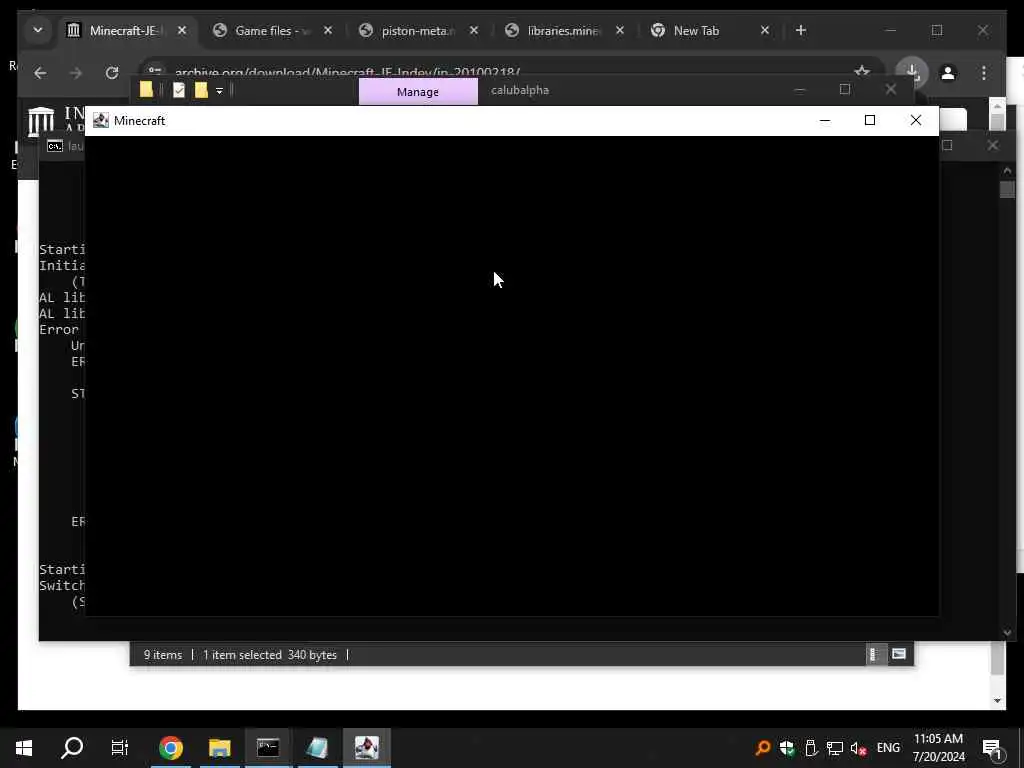Click the Properties quick access icon in File Explorer
This screenshot has height=768, width=1024.
pyautogui.click(x=179, y=90)
